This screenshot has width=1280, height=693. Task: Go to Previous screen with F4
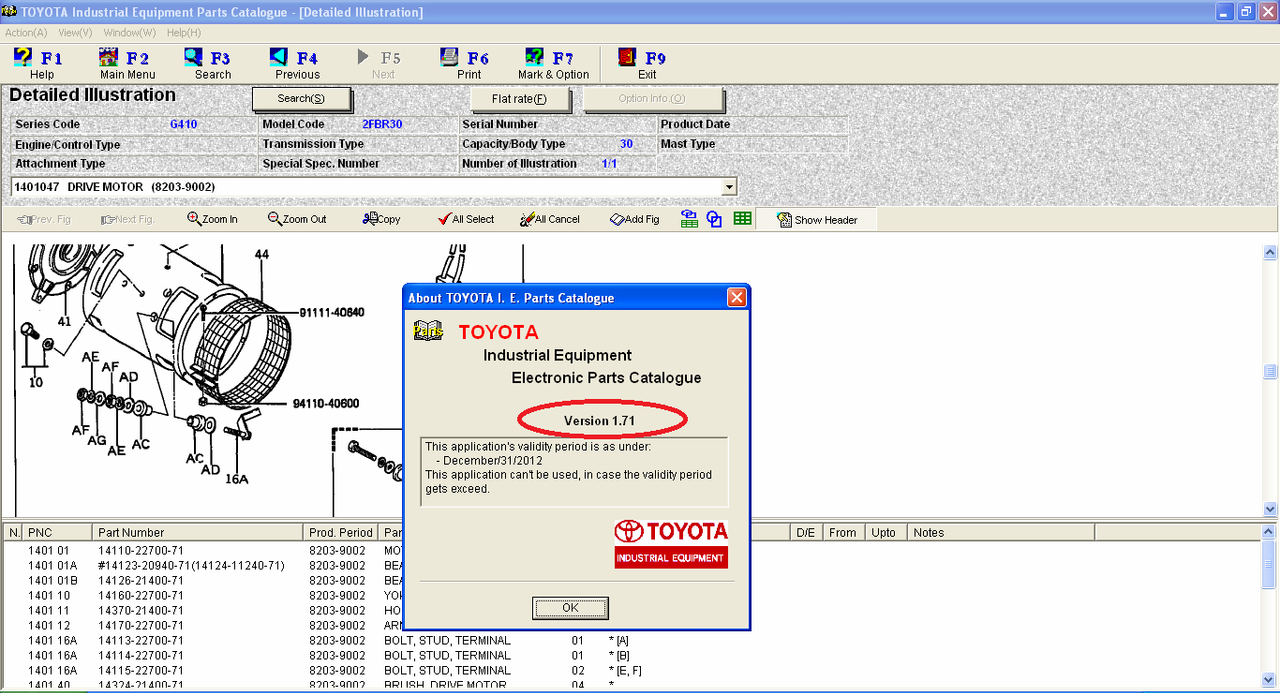[279, 57]
